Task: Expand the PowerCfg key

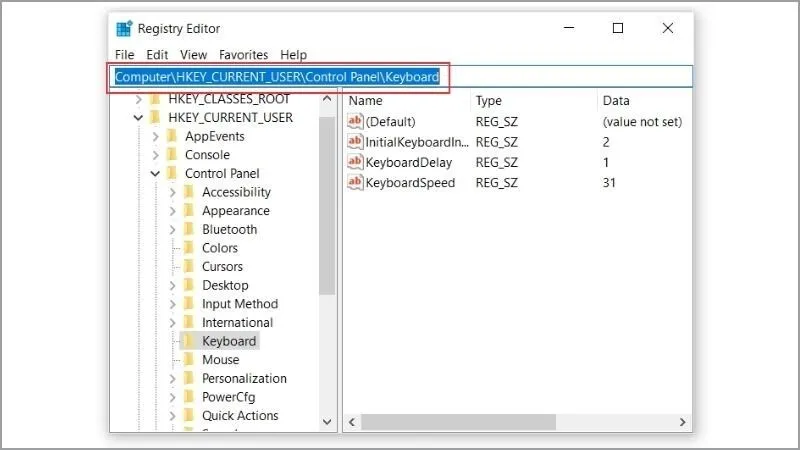Action: point(172,397)
